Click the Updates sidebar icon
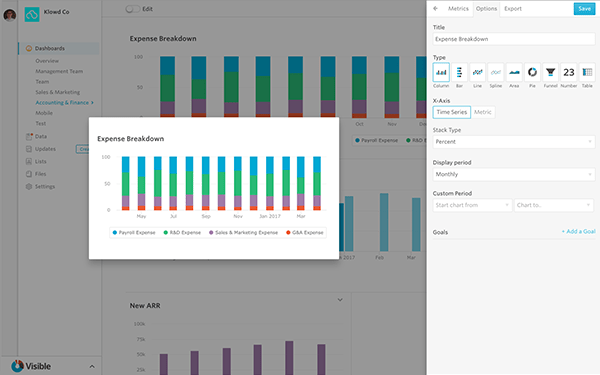Image resolution: width=600 pixels, height=375 pixels. tap(29, 149)
